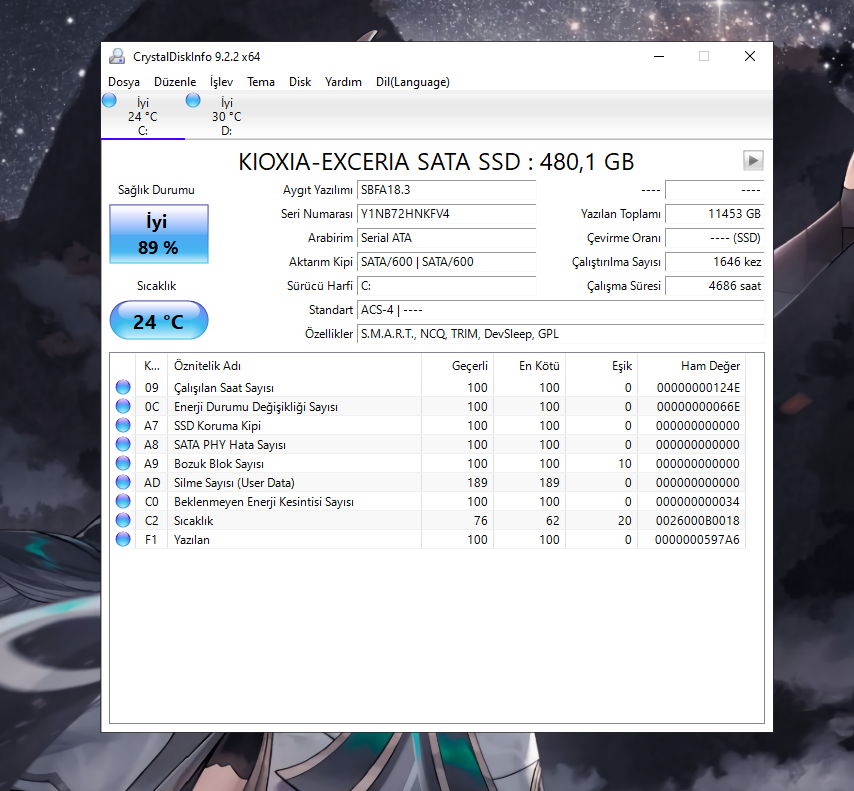Select the SSD Koruma Kipi row text

217,425
